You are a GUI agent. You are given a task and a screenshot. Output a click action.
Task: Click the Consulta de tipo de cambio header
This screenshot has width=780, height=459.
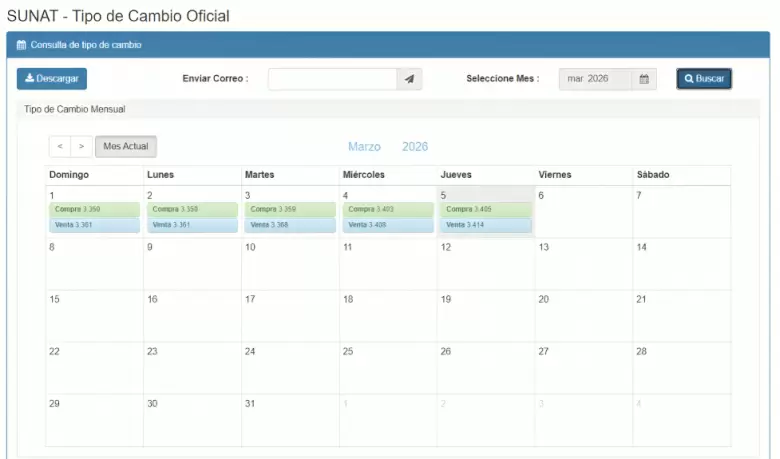(86, 45)
